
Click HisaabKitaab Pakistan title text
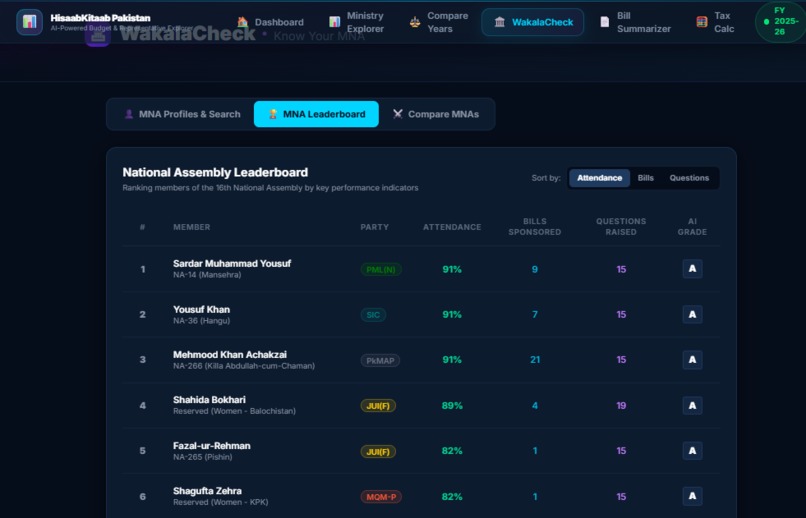[100, 18]
